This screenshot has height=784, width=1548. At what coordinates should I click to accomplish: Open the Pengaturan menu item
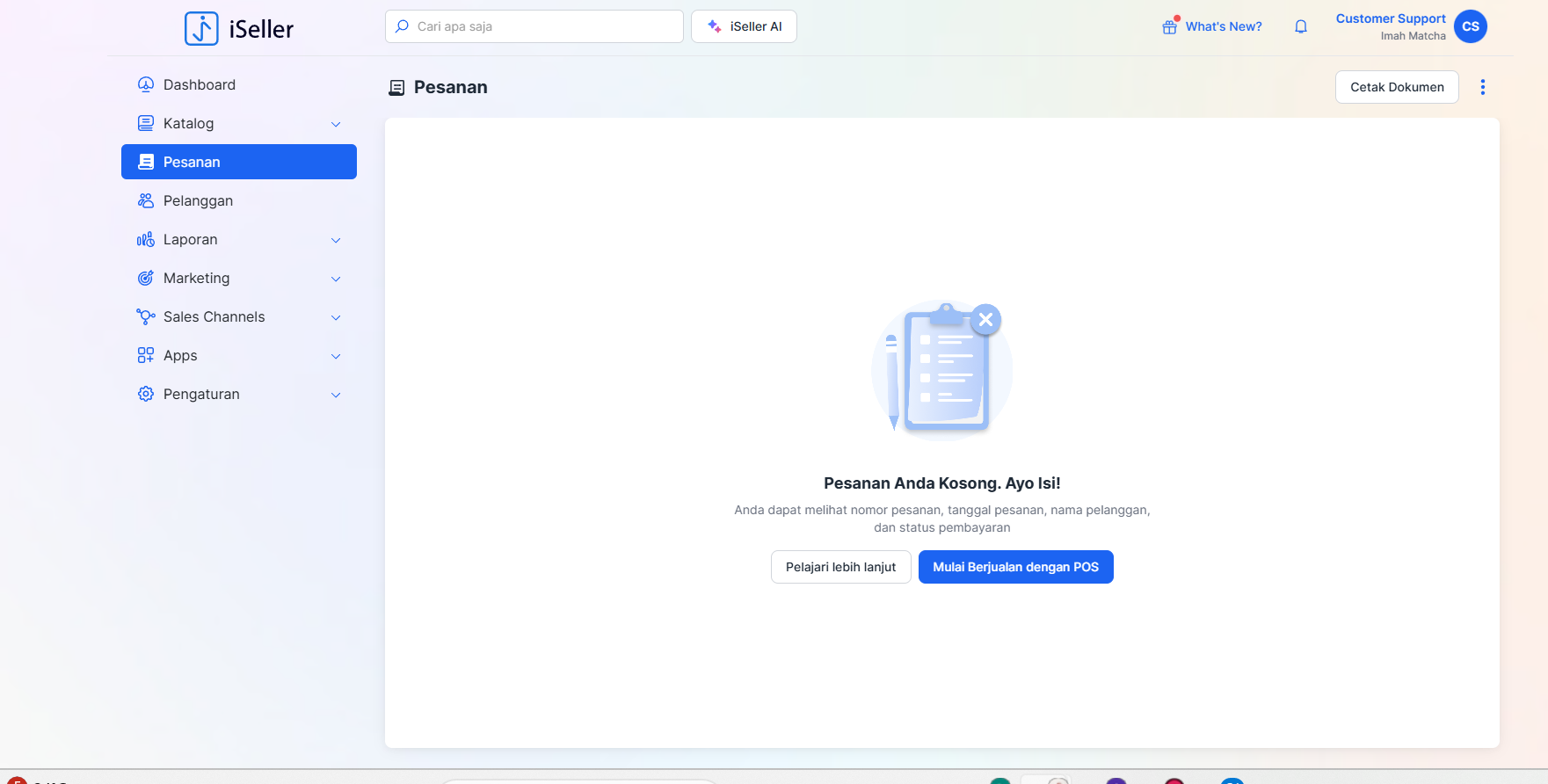[239, 394]
